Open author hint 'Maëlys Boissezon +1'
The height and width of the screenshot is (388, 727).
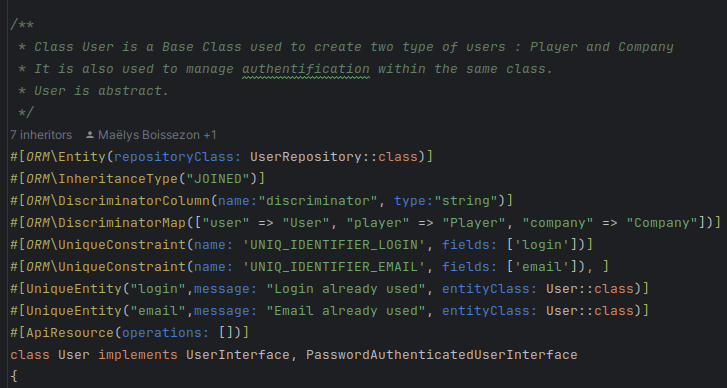[157, 135]
